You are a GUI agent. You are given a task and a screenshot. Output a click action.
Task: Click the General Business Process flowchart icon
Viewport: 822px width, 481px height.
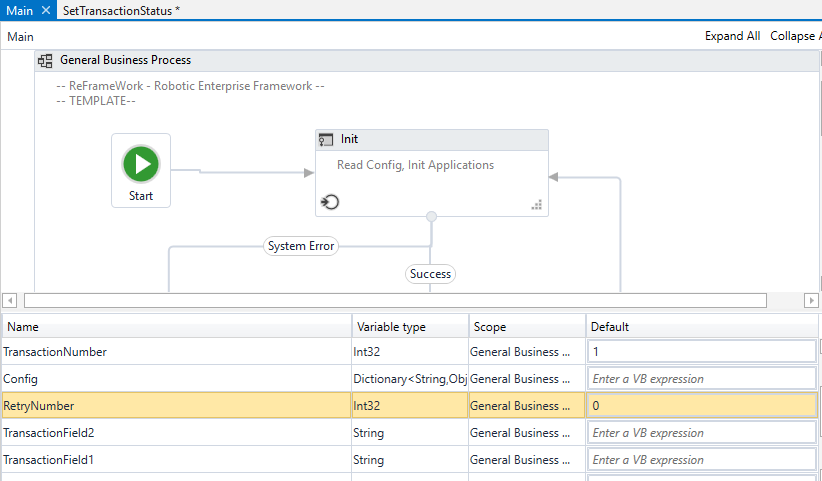click(x=45, y=61)
